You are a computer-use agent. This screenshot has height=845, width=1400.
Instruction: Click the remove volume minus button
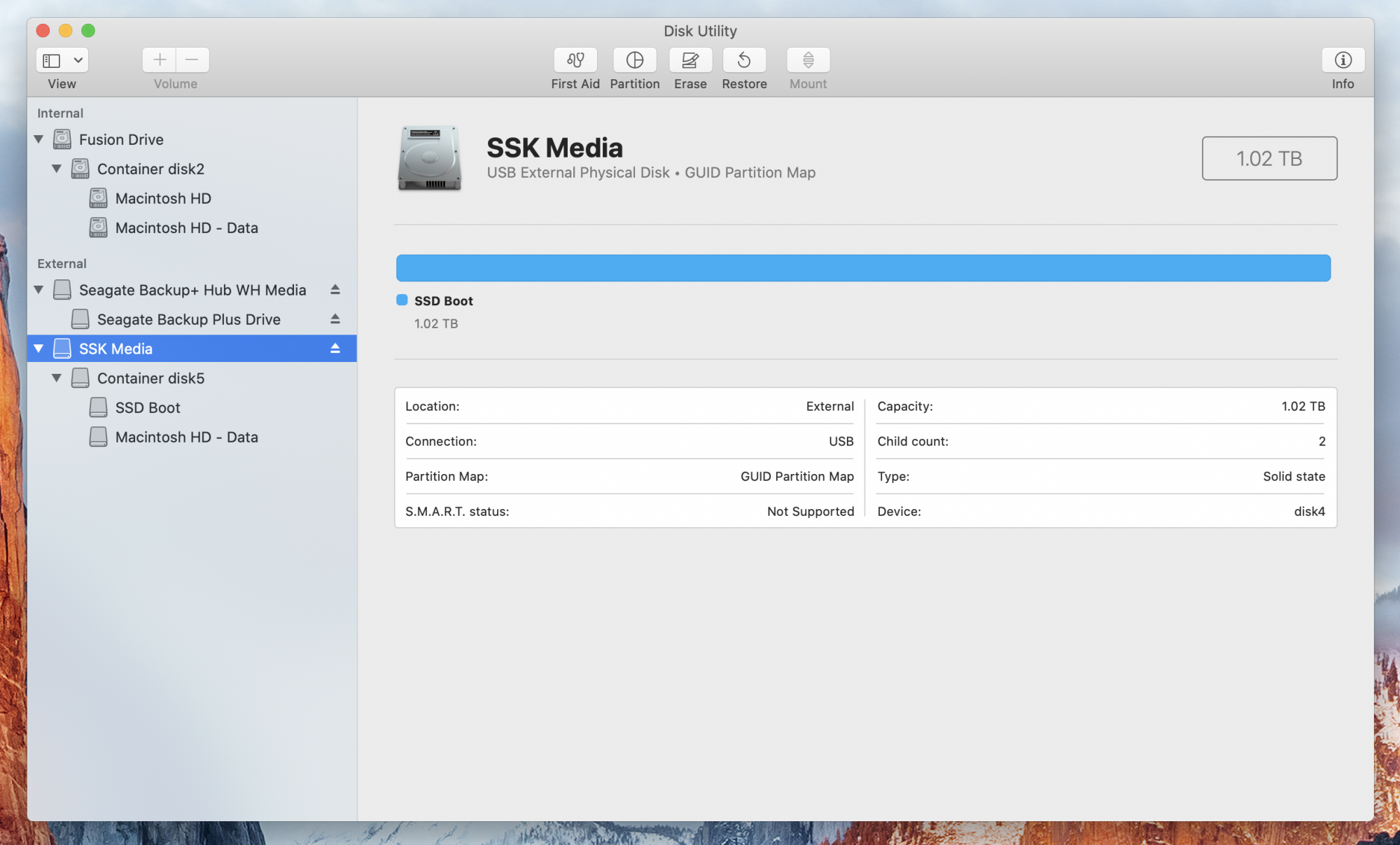(192, 60)
